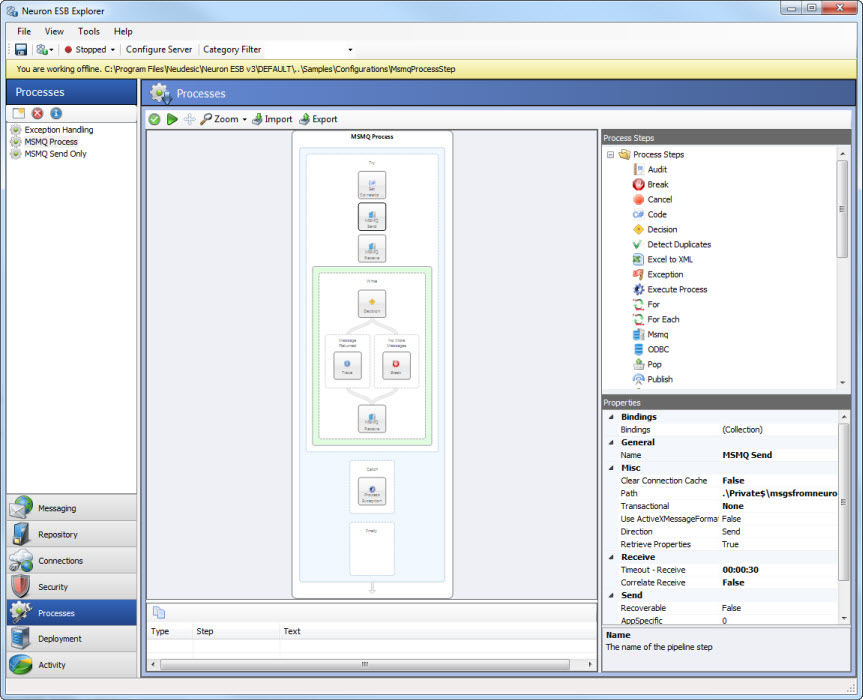
Task: Select the Code process step
Action: pos(650,214)
